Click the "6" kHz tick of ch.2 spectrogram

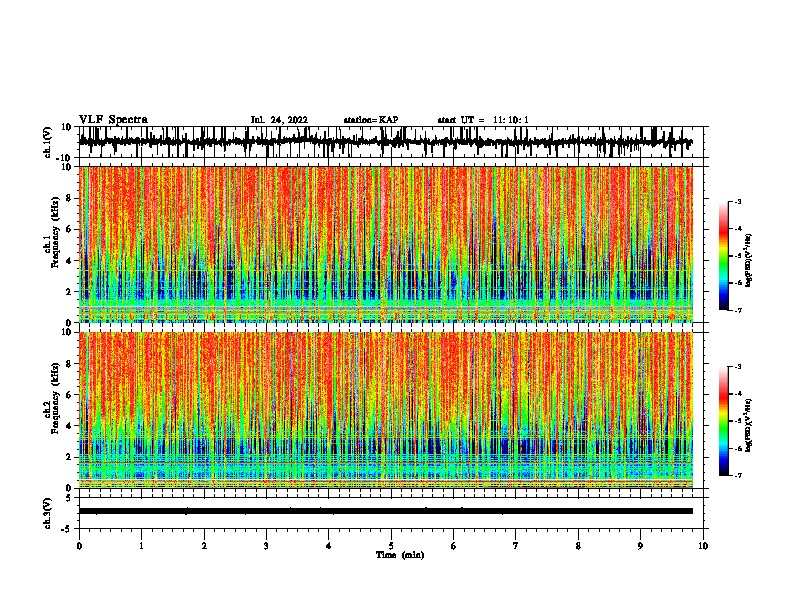[69, 395]
